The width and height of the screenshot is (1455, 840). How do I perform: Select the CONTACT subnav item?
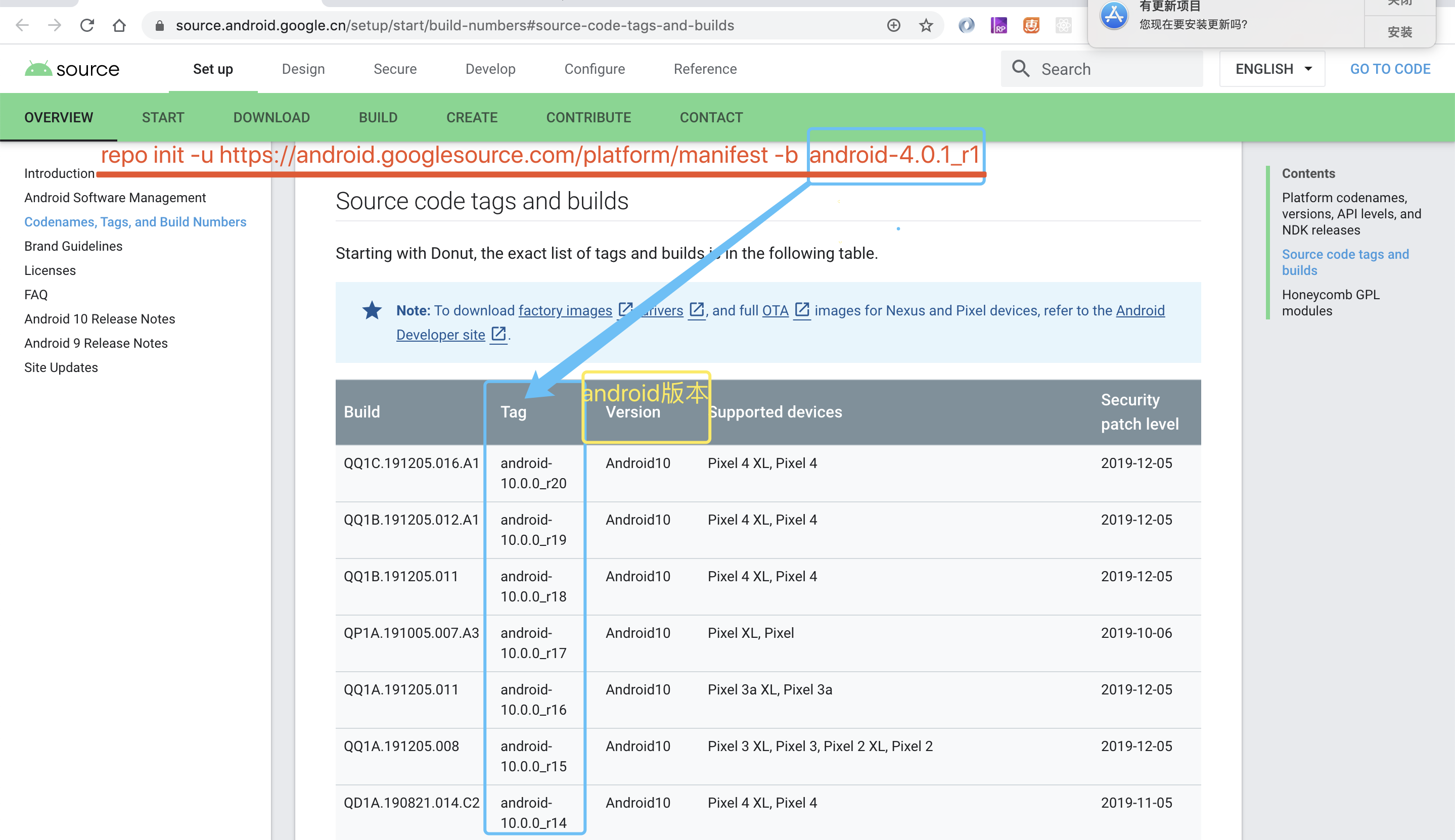click(x=711, y=117)
